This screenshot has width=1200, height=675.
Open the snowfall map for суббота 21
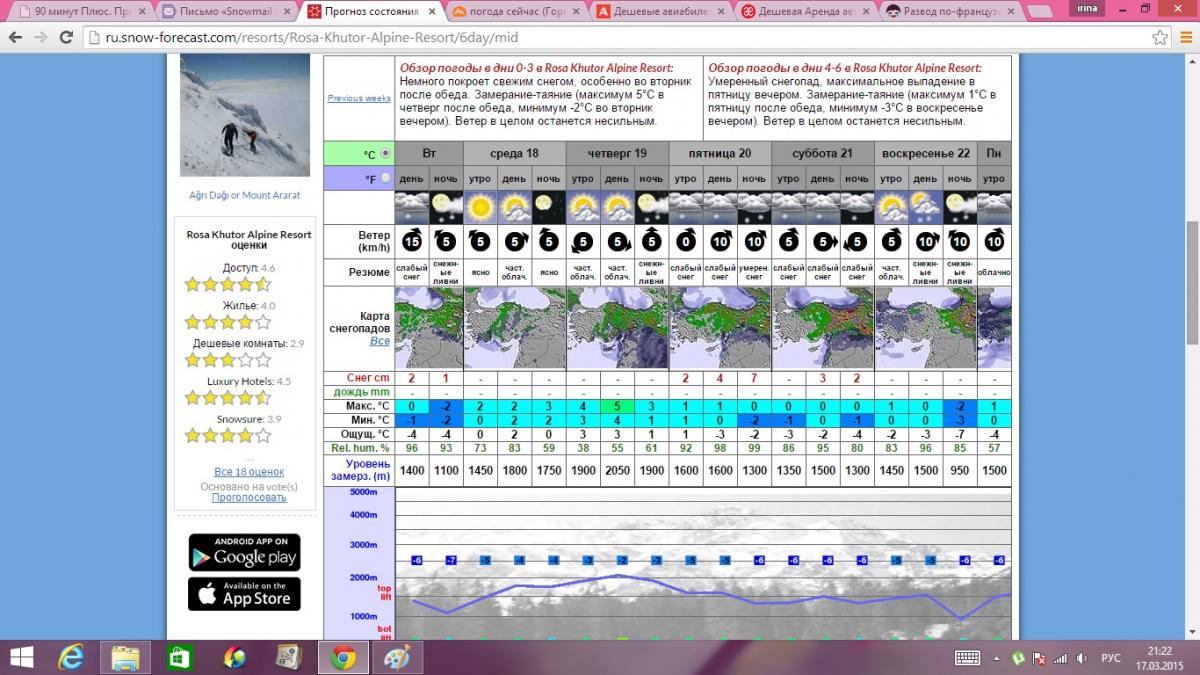coord(823,329)
